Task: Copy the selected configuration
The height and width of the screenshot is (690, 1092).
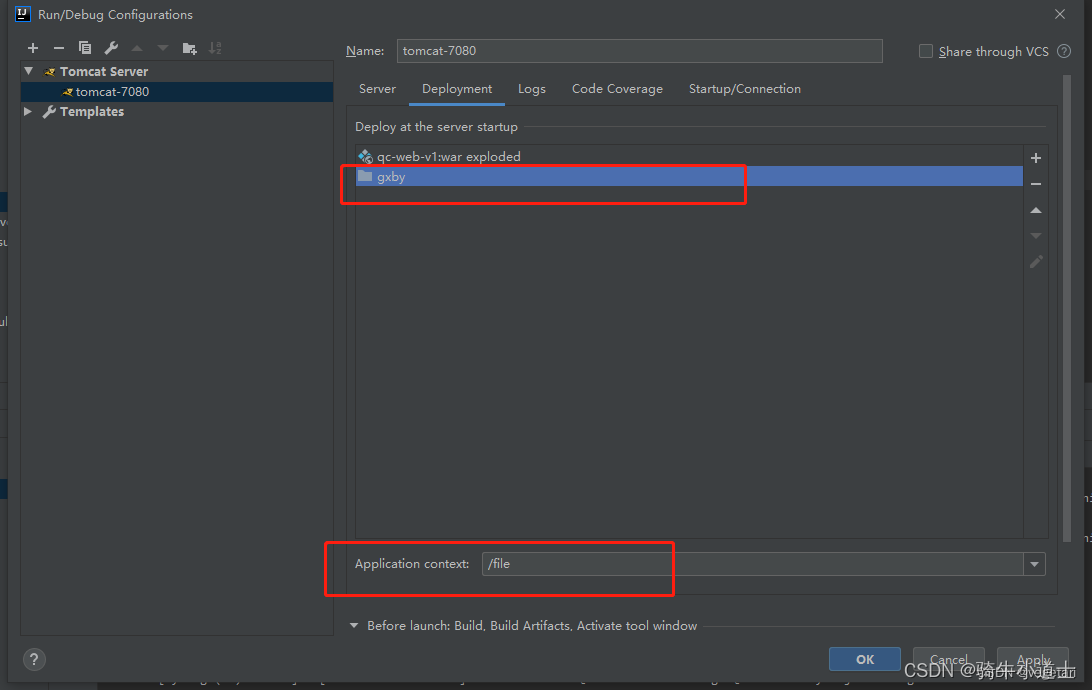Action: pos(85,48)
